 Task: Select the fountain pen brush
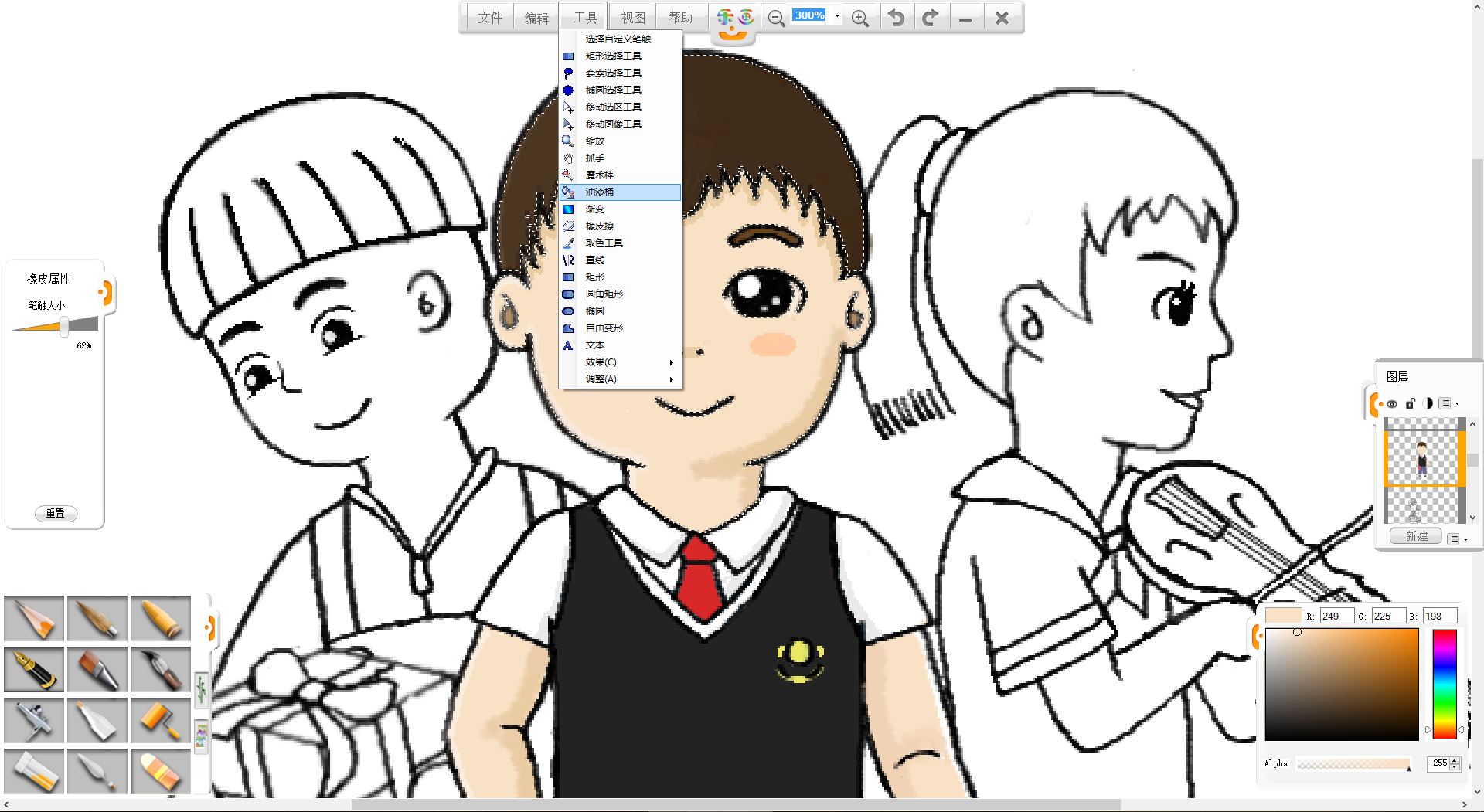click(34, 669)
